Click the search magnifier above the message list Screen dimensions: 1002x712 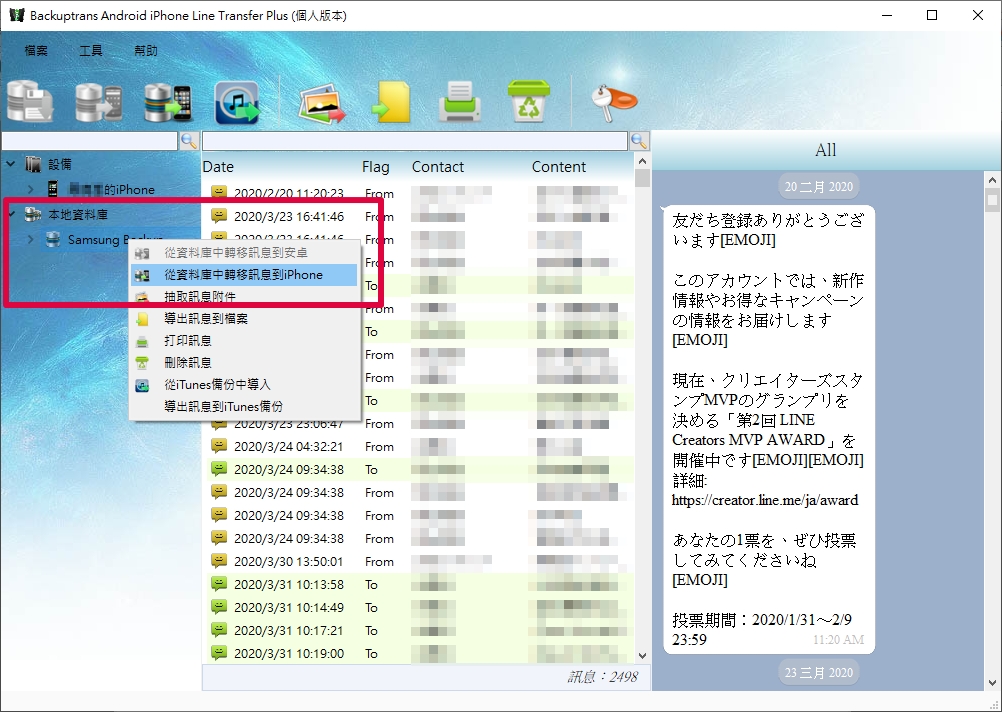coord(640,141)
